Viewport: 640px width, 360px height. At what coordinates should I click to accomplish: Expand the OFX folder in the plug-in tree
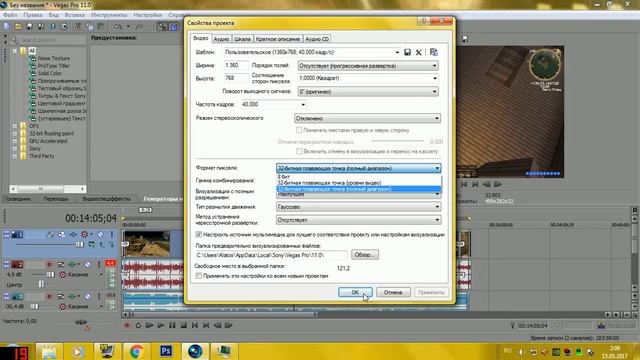coord(15,126)
